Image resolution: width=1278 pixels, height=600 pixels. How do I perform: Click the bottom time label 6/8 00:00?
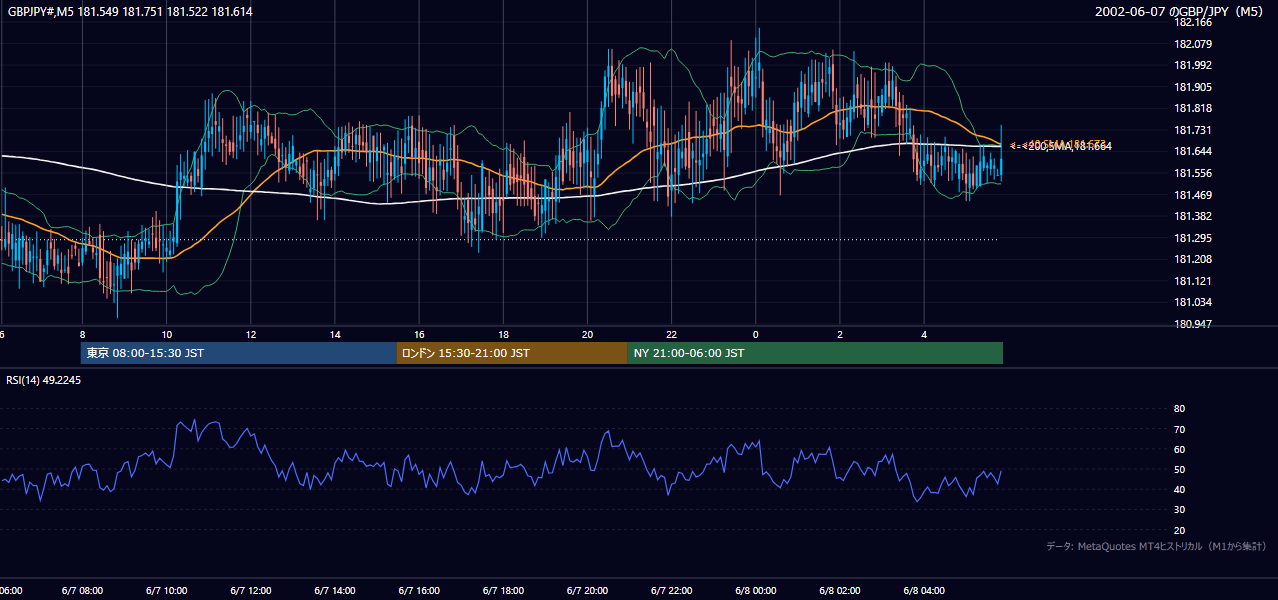point(755,591)
